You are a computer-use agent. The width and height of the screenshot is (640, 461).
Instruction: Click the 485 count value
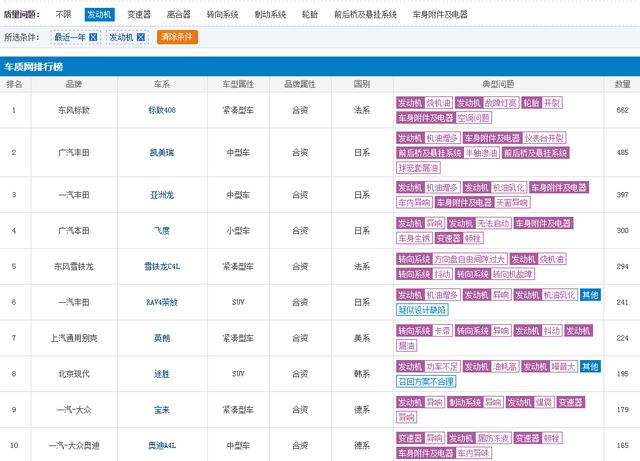point(622,153)
